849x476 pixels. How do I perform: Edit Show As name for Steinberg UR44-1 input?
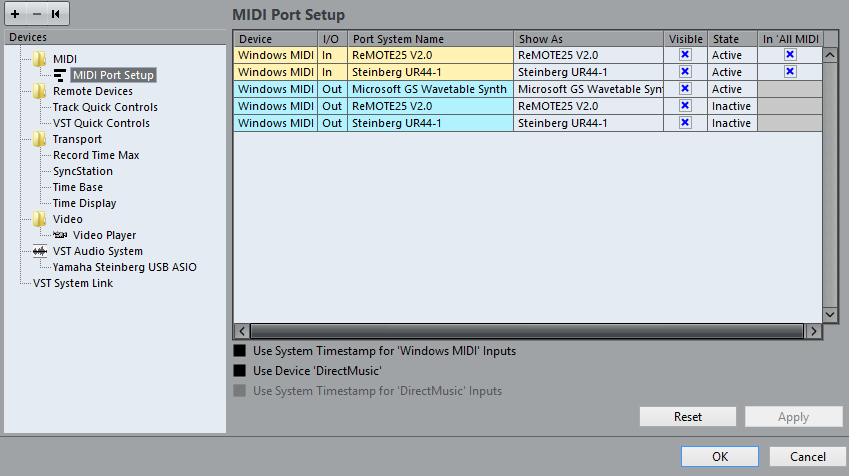(589, 71)
